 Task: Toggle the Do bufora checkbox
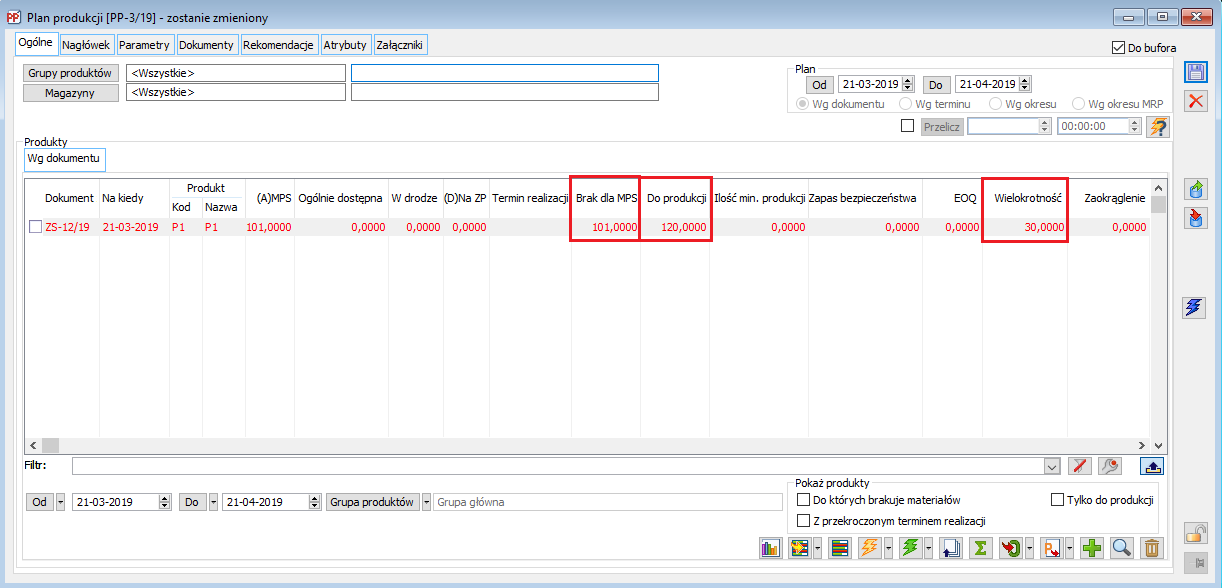point(1118,47)
